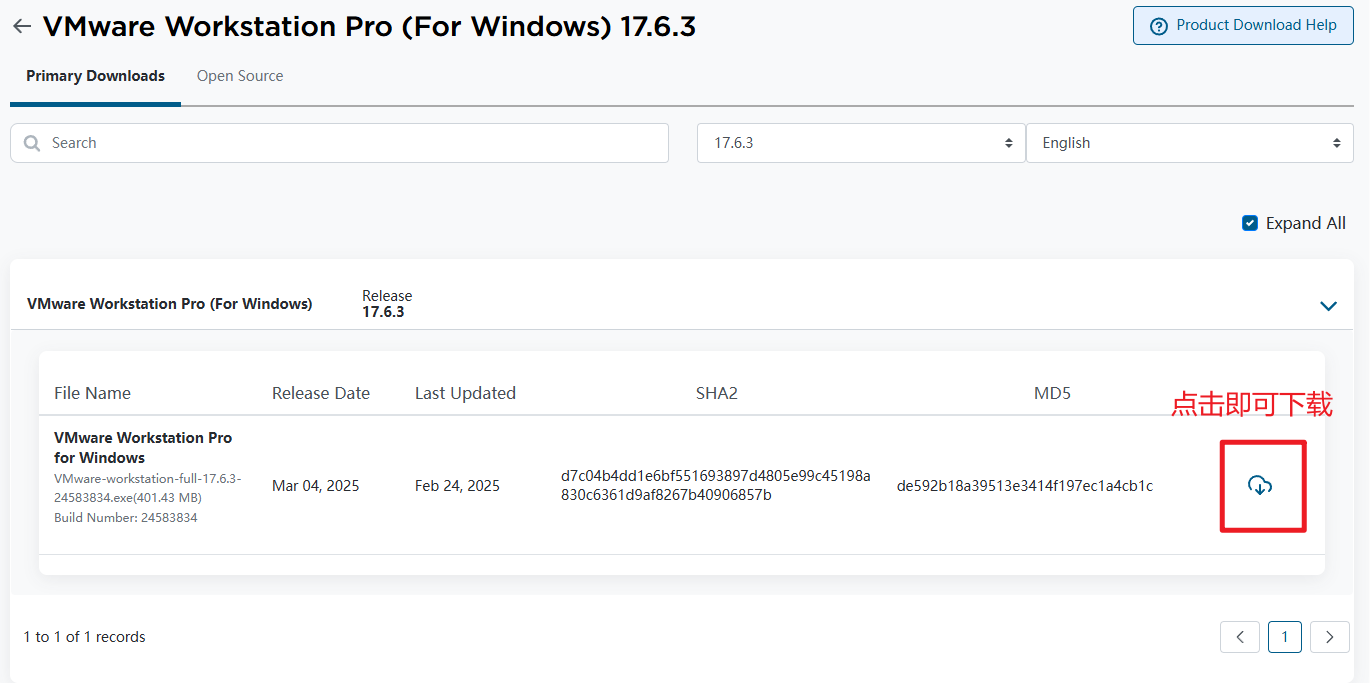Click the Mar 04, 2025 release date
Image resolution: width=1370 pixels, height=683 pixels.
click(315, 486)
